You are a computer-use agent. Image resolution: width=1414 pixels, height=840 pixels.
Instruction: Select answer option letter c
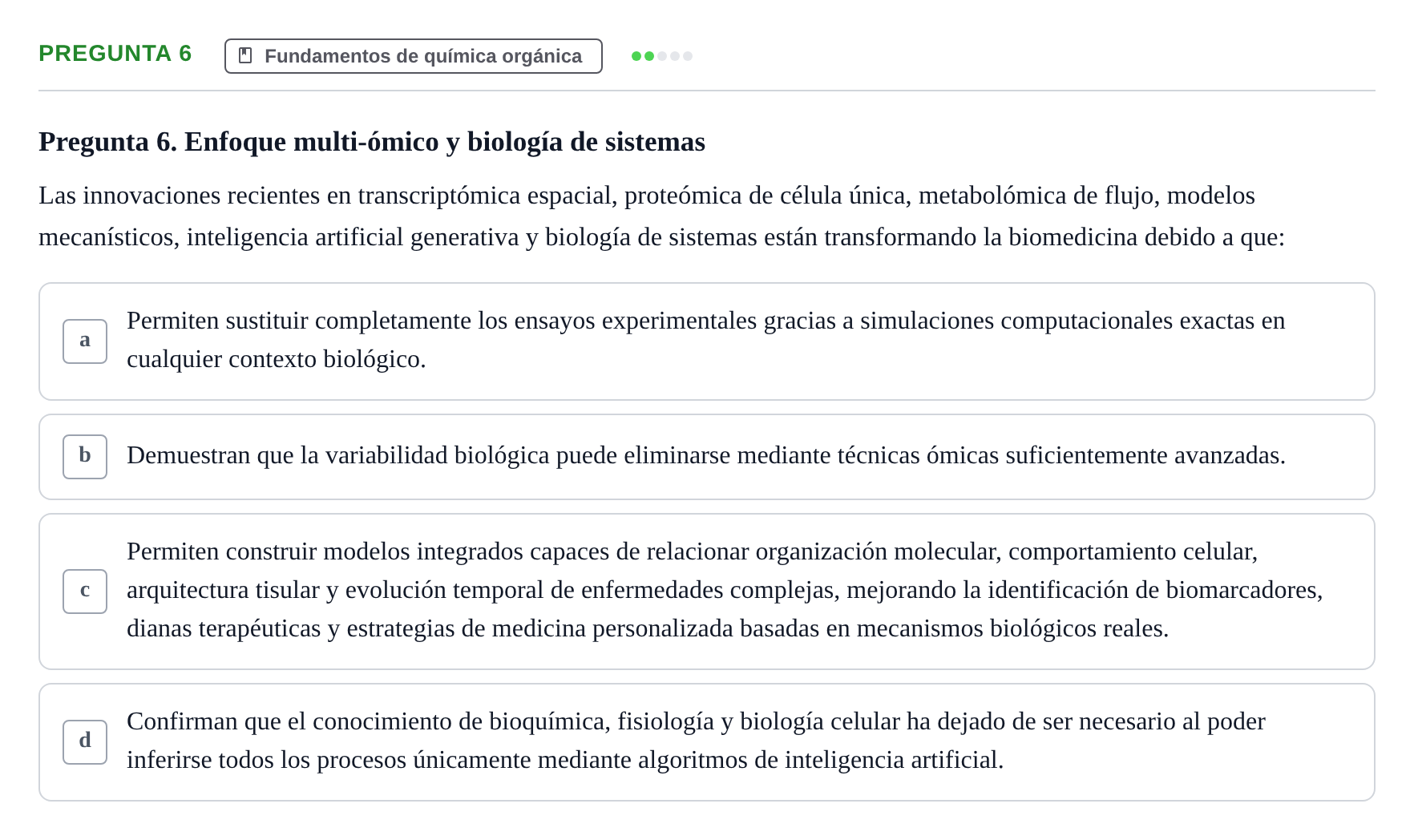85,592
